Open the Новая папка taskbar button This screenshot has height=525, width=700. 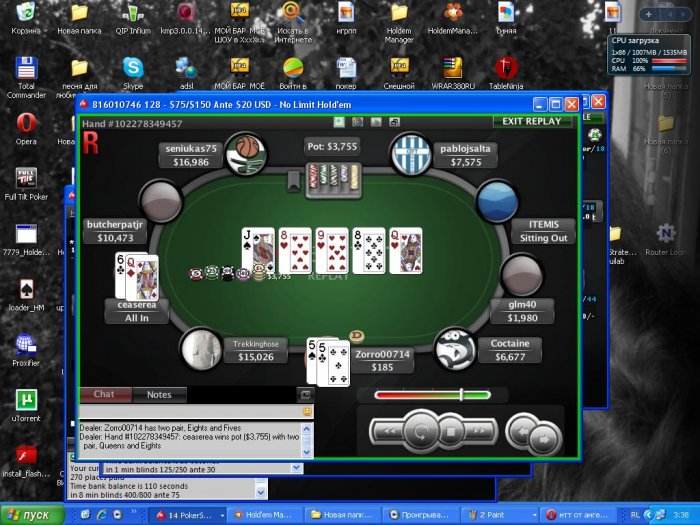343,515
